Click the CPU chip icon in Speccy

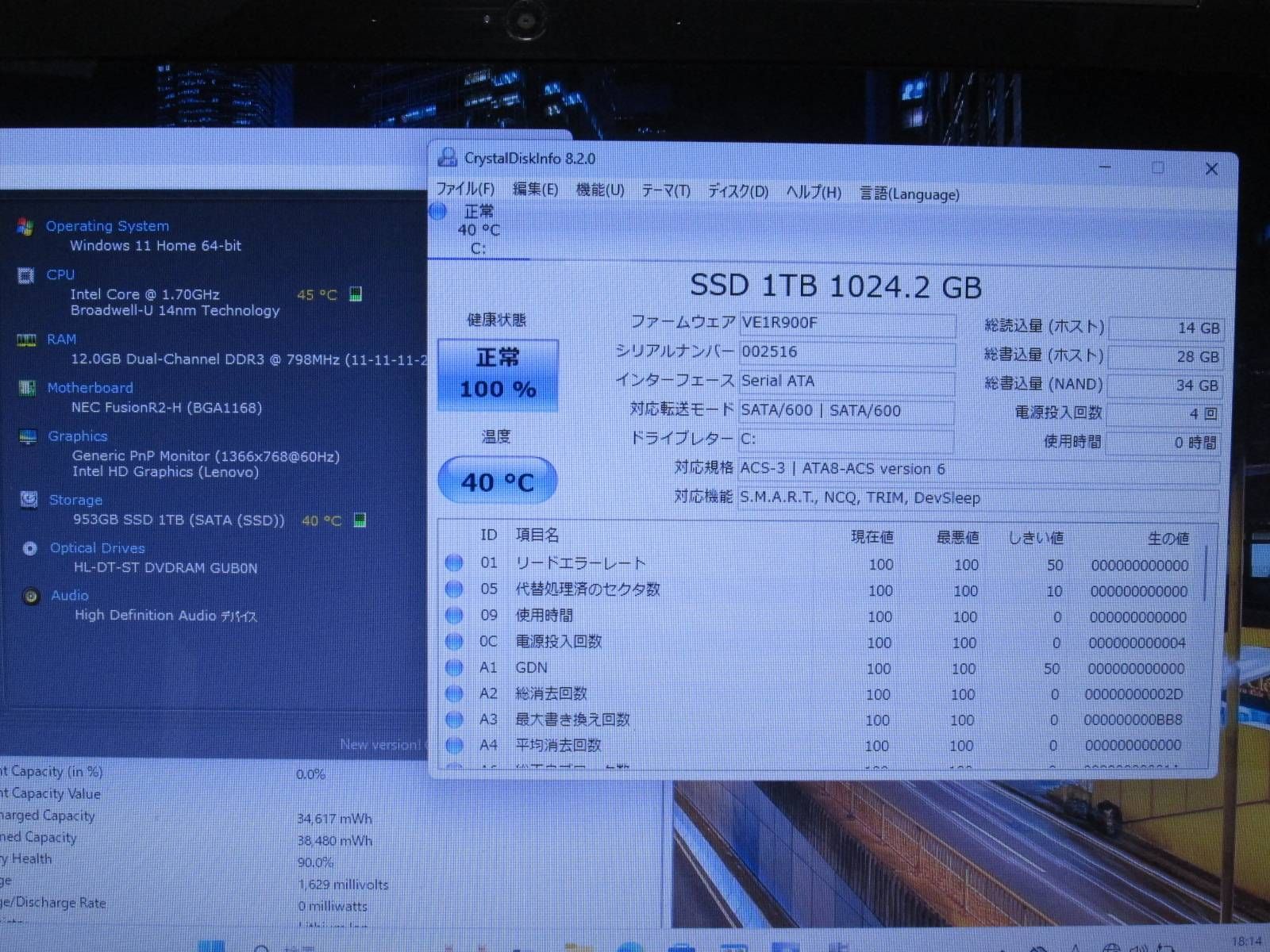click(x=25, y=275)
